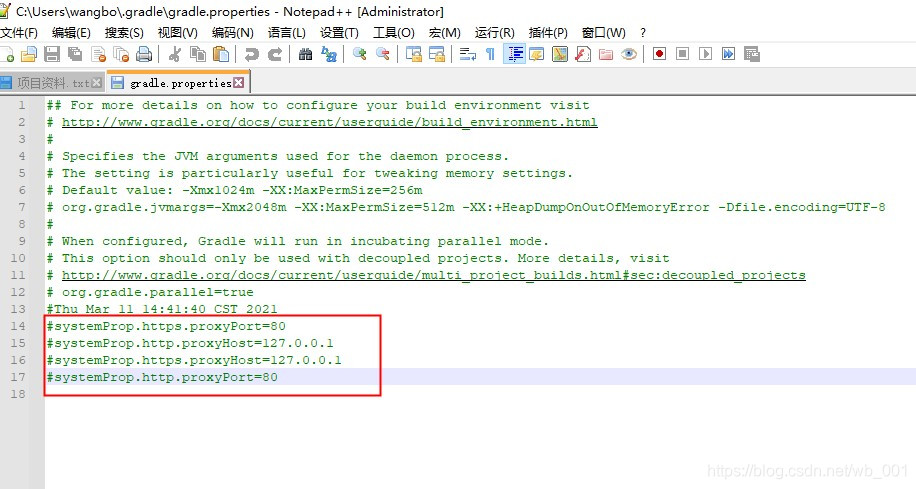Screen dimensions: 916x489
Task: Open Find with the binoculars icon
Action: click(306, 54)
